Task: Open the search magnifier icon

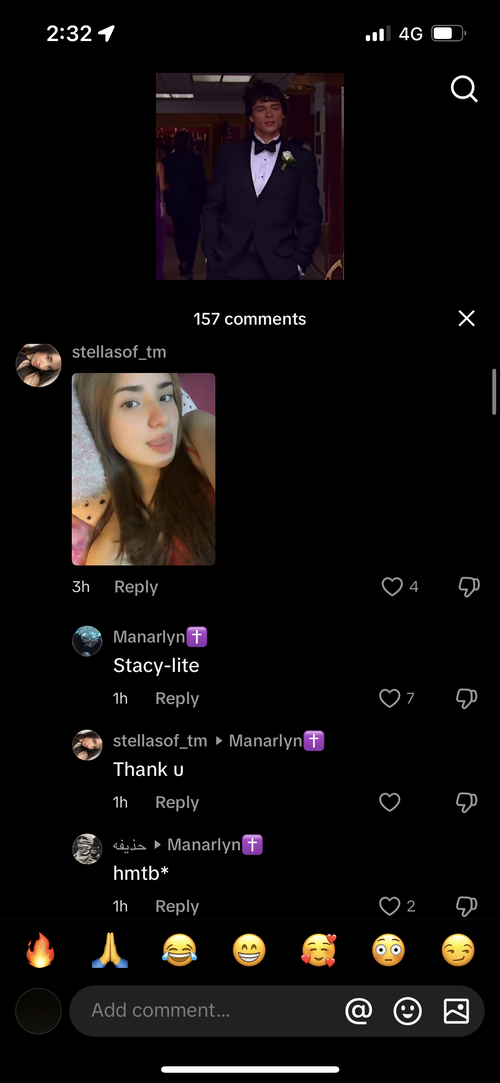Action: [x=464, y=89]
